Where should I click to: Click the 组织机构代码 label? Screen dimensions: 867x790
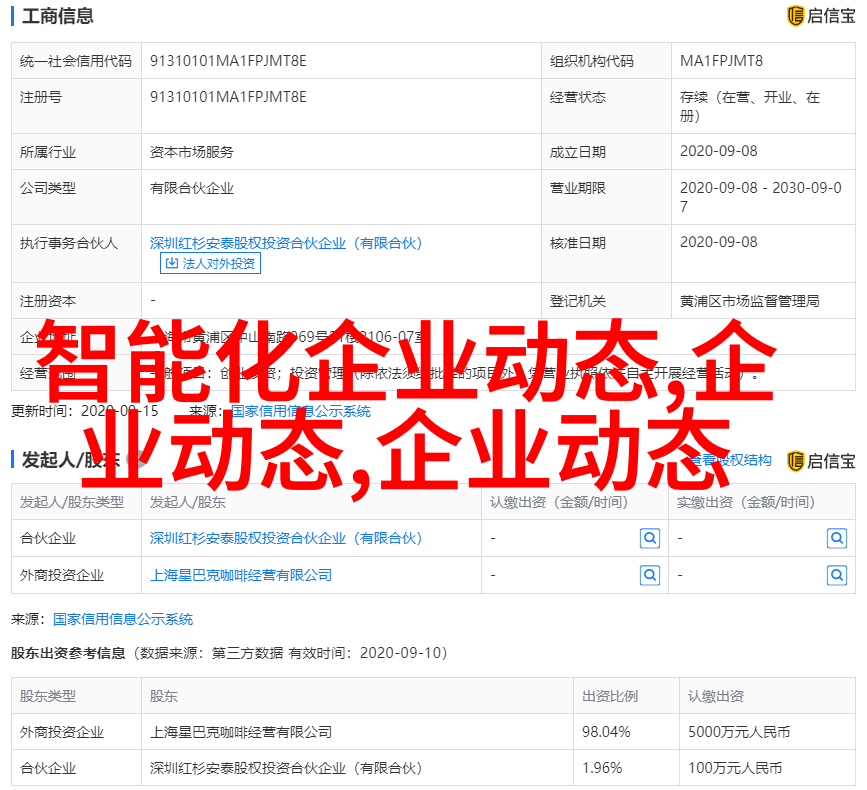coord(592,61)
